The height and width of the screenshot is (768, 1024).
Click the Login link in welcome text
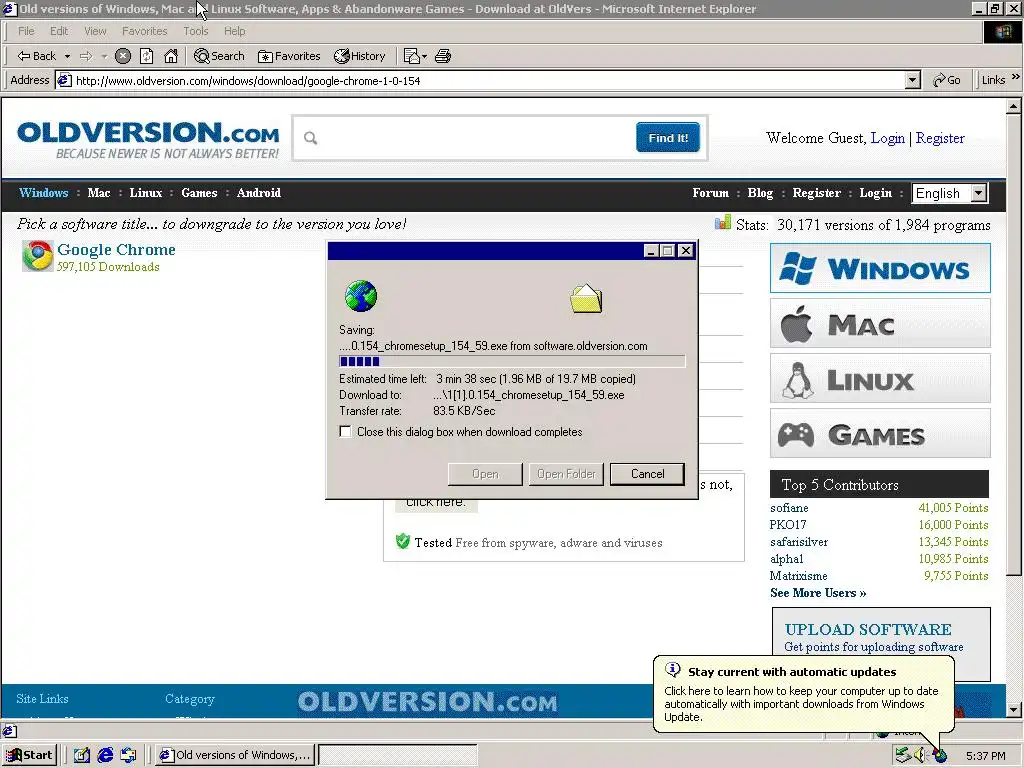coord(888,138)
